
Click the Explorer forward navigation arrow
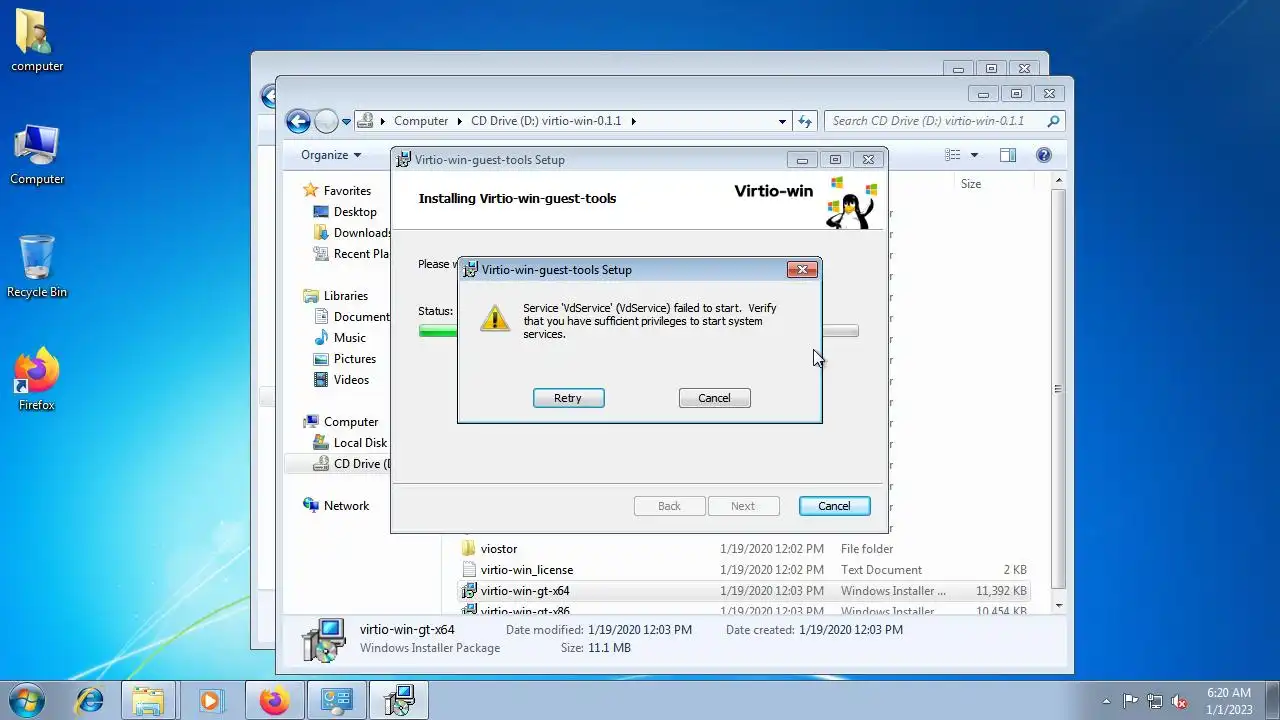pos(326,121)
